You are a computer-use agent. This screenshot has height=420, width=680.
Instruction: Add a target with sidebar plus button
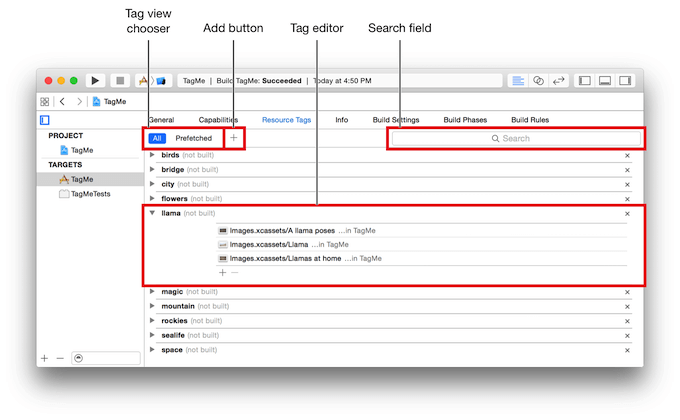pos(44,358)
